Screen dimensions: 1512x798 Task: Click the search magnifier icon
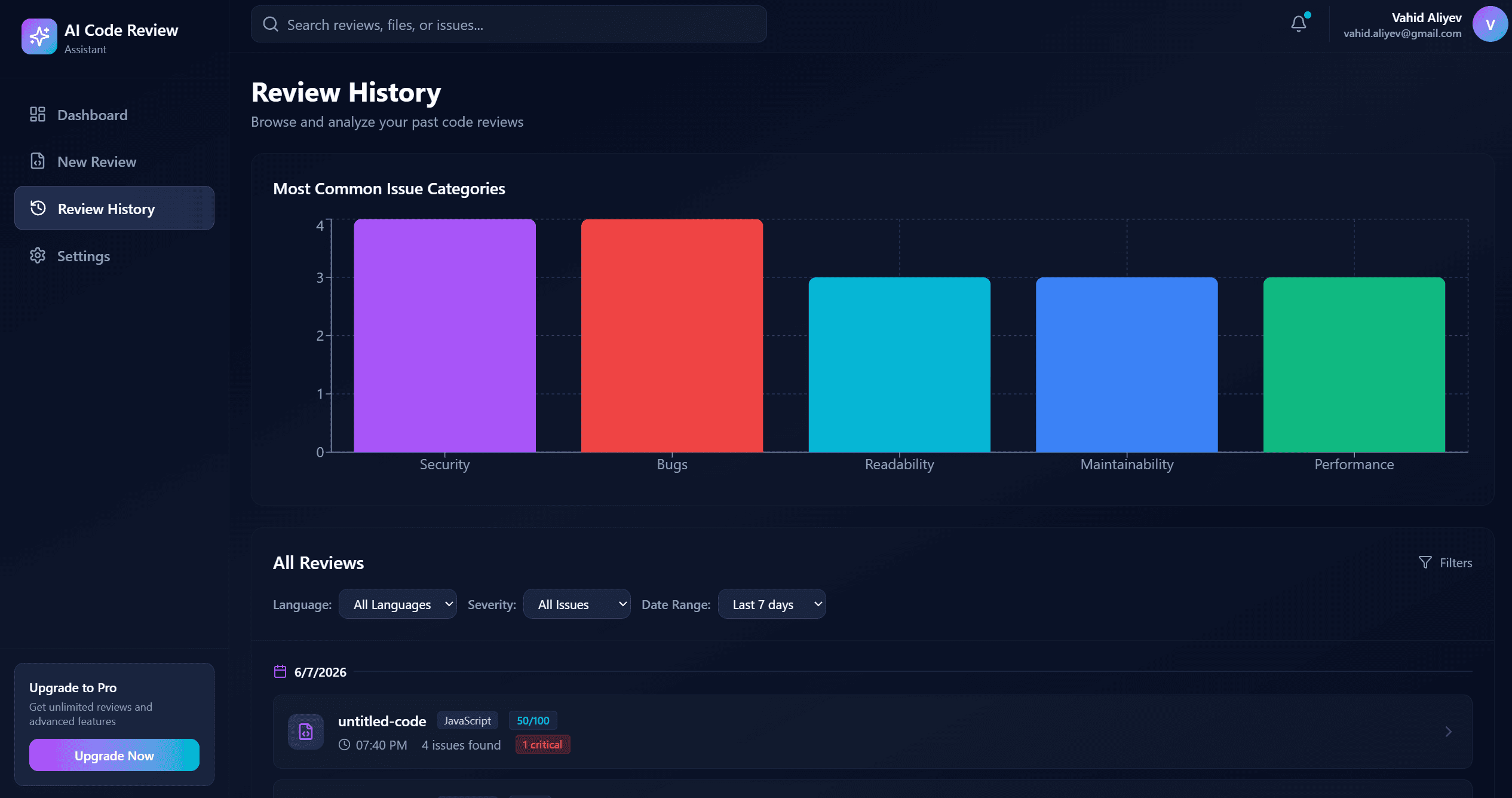pyautogui.click(x=271, y=25)
